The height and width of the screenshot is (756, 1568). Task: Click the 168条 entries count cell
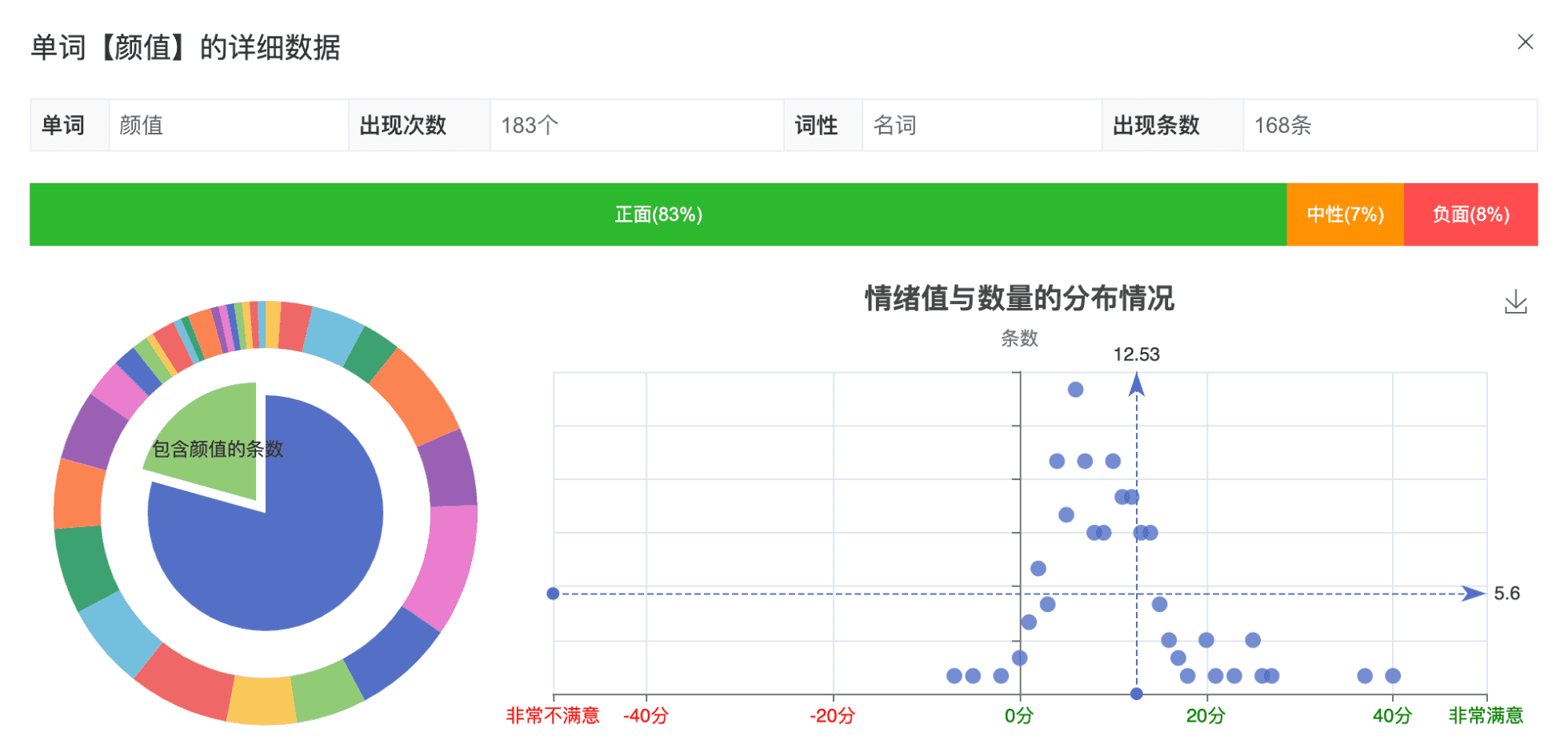pyautogui.click(x=1282, y=126)
